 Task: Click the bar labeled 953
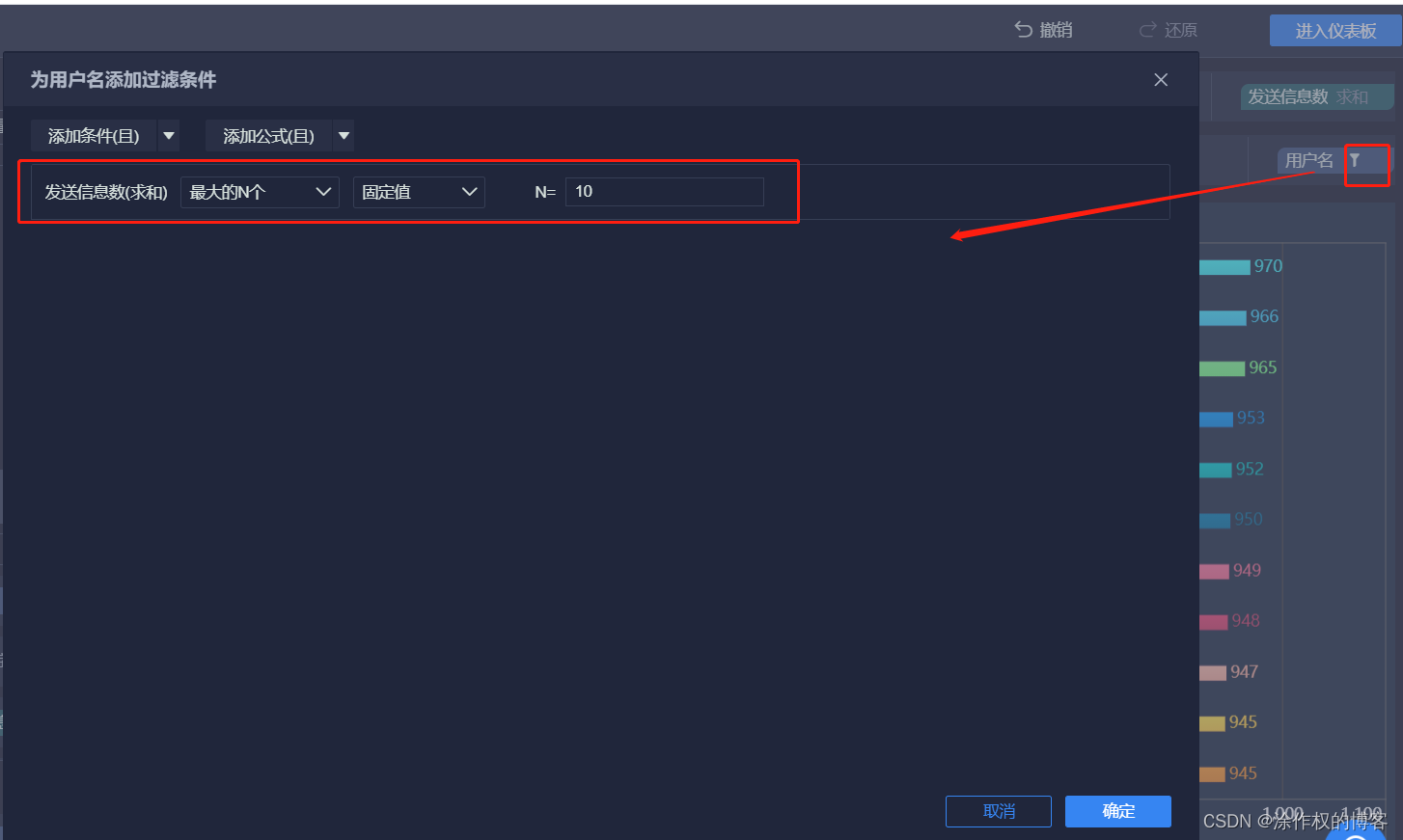click(x=1216, y=419)
